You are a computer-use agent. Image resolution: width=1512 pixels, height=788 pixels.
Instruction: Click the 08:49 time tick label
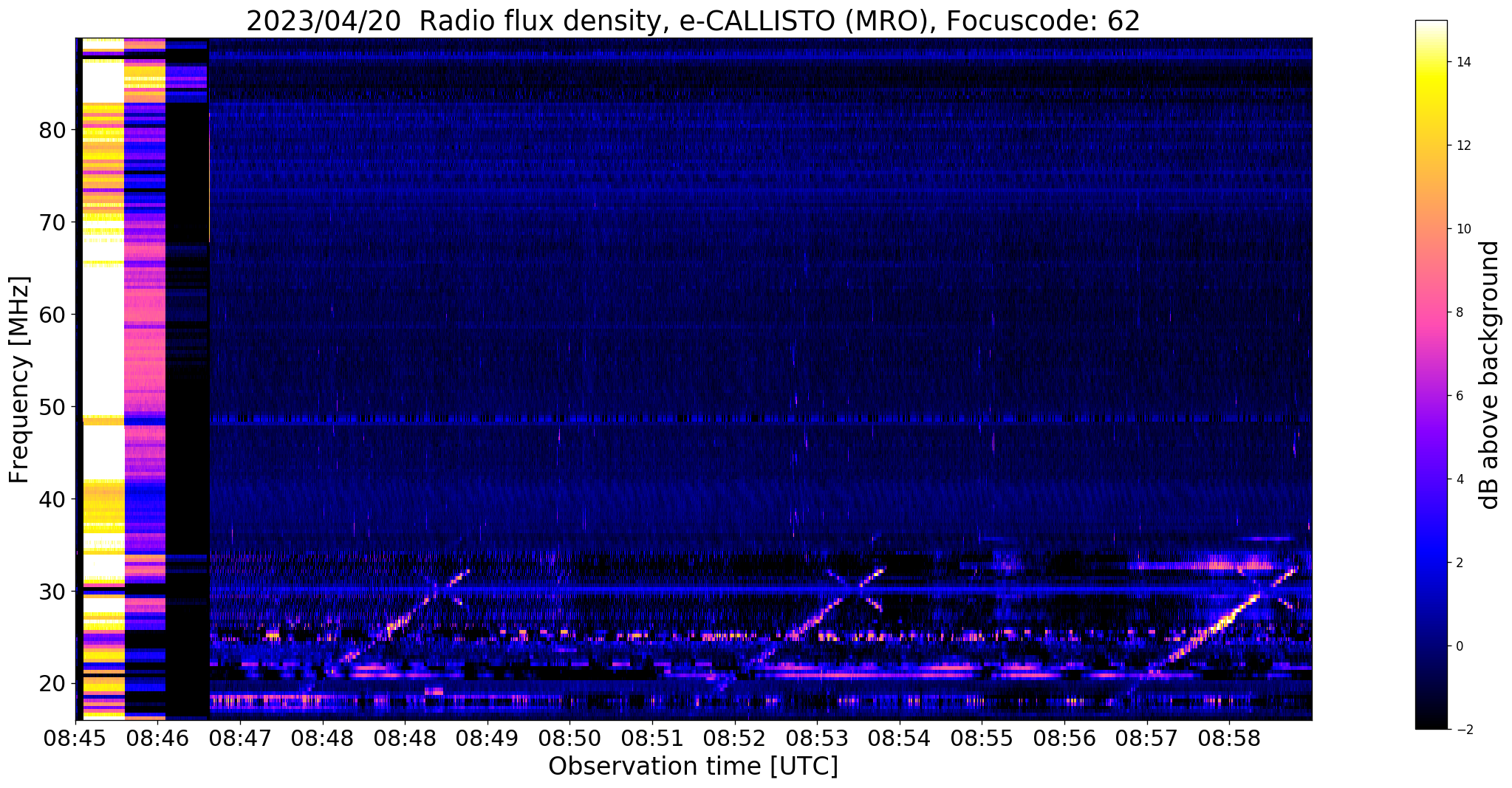488,739
